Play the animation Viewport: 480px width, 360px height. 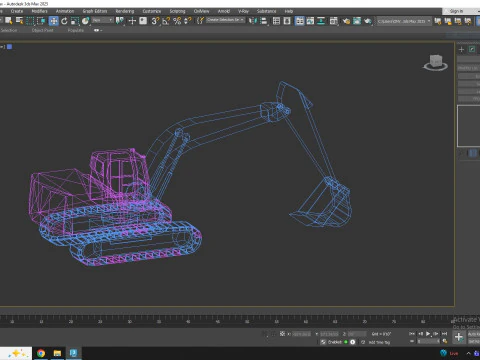pos(428,333)
